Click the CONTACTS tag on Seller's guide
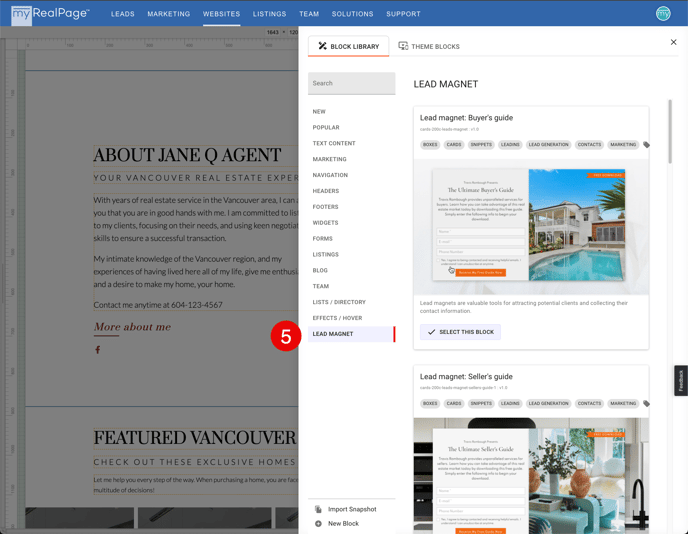Image resolution: width=688 pixels, height=534 pixels. [589, 404]
